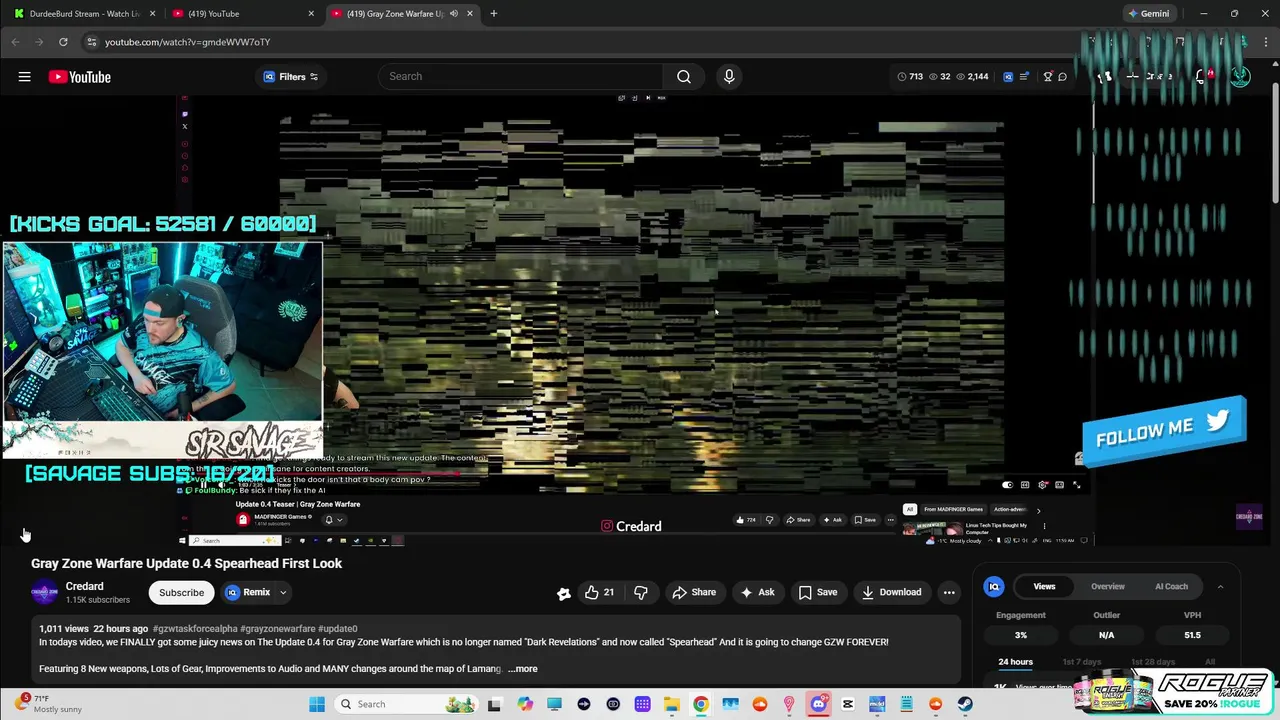The height and width of the screenshot is (720, 1280).
Task: Click the VPH 51.5 value
Action: click(1192, 635)
